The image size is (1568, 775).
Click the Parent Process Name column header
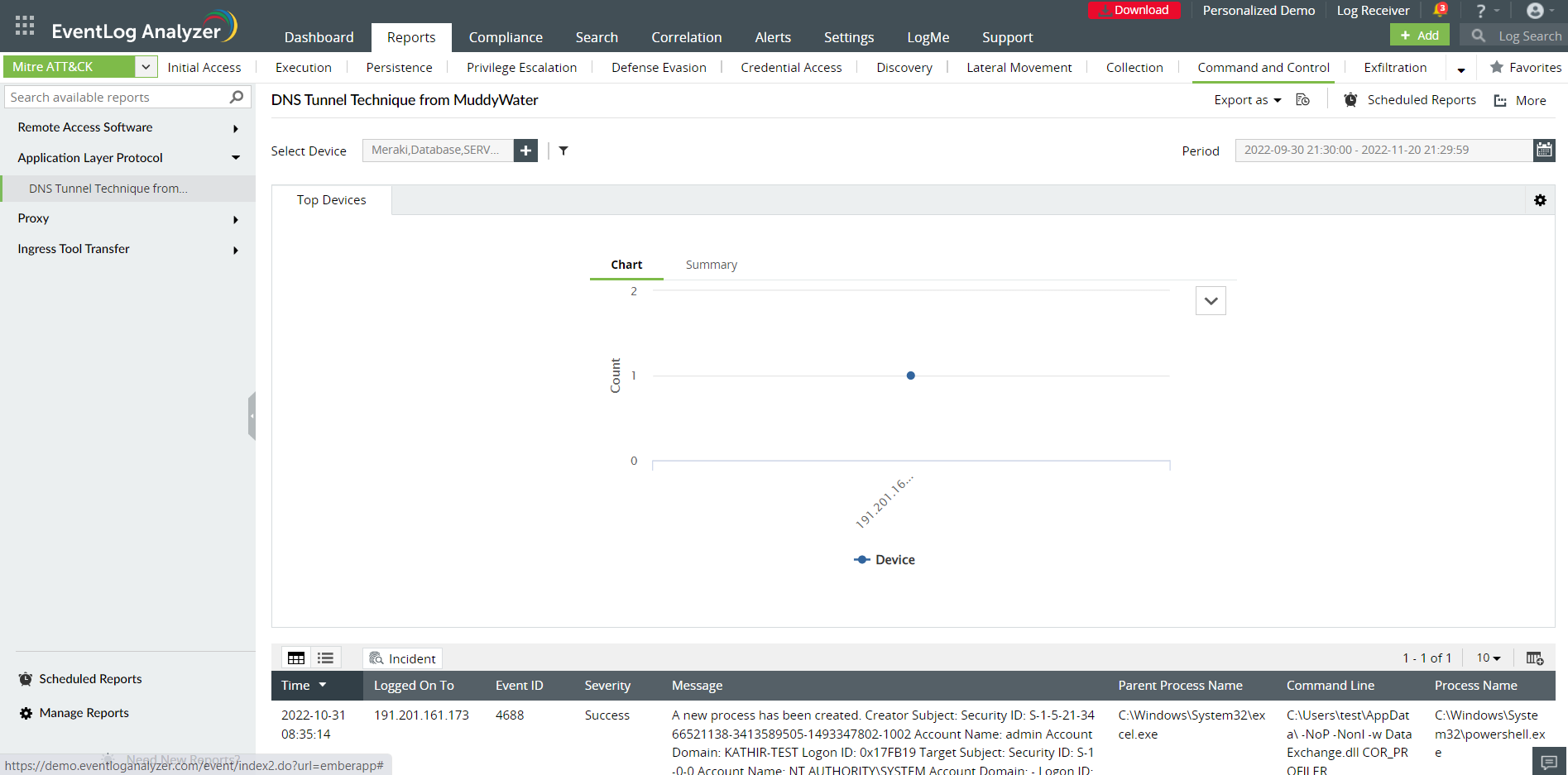[x=1180, y=686]
